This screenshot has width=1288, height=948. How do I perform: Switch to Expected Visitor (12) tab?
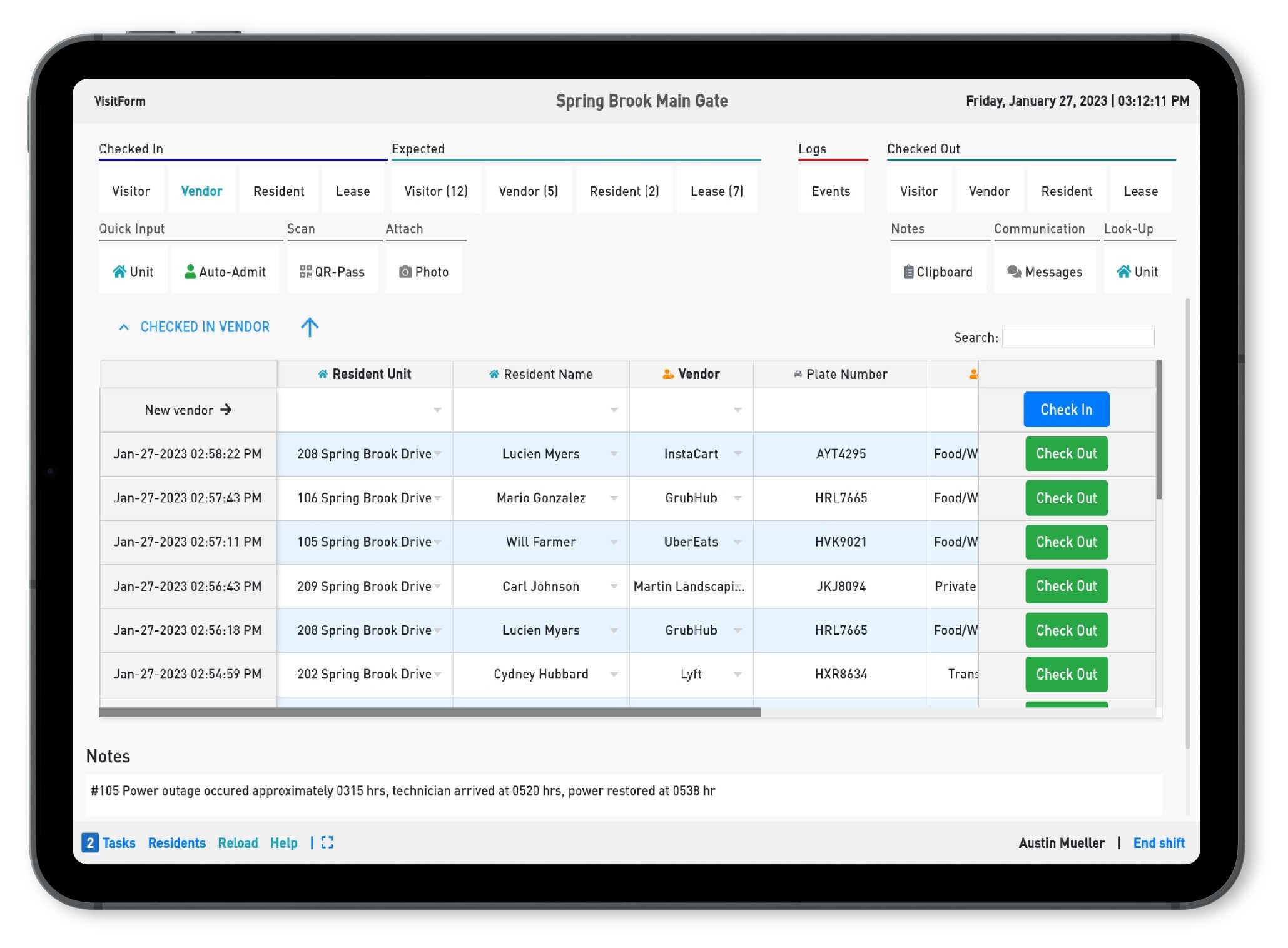pos(435,191)
